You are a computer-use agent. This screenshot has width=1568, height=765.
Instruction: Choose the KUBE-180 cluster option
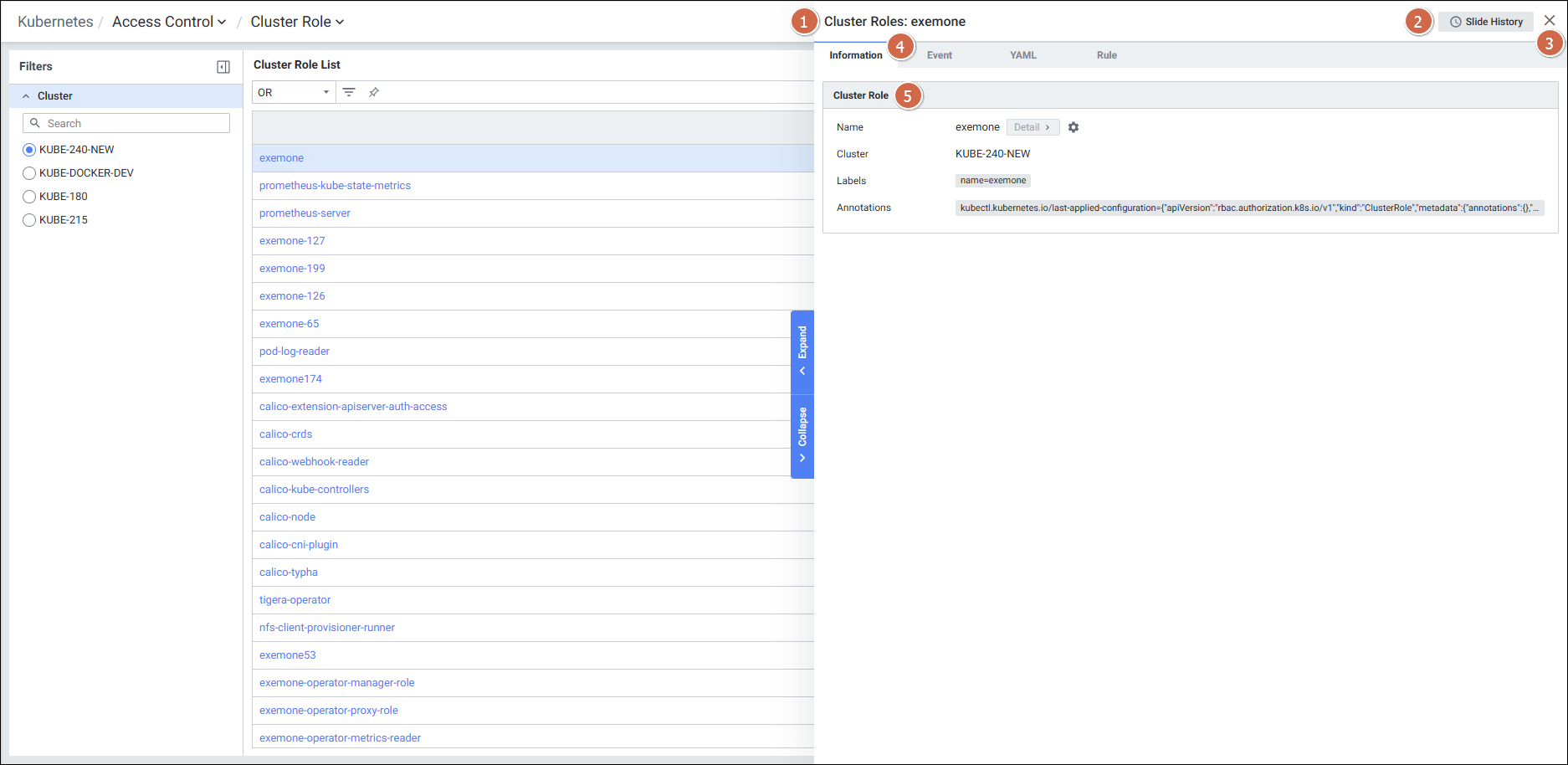29,197
